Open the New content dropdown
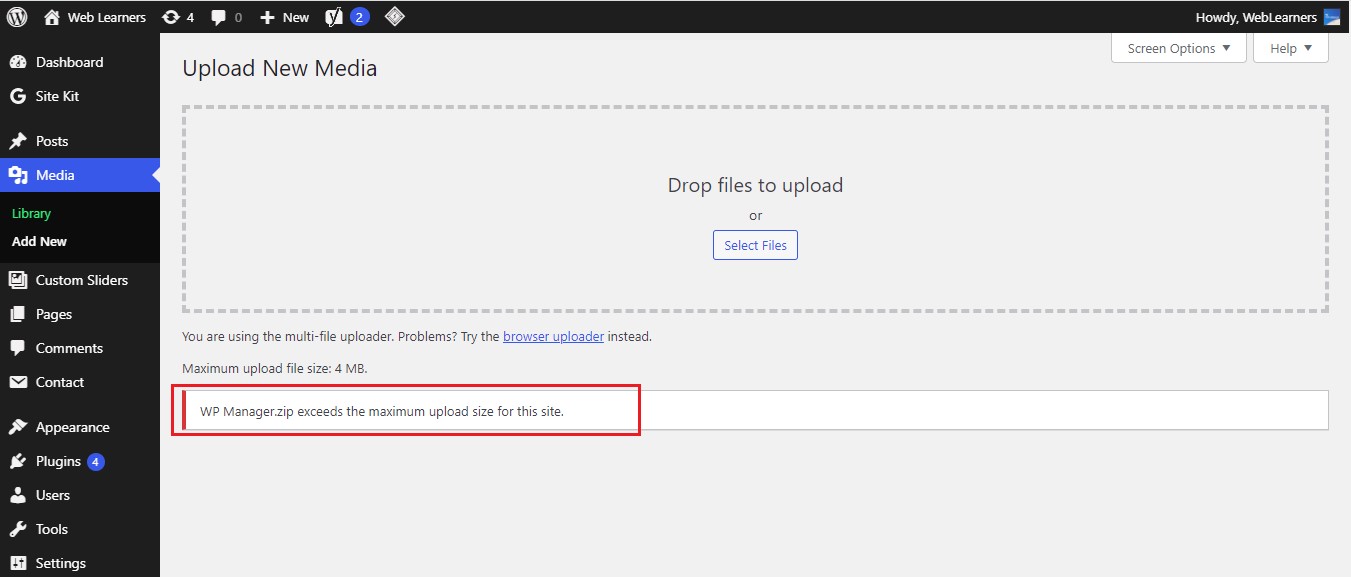1351x577 pixels. pos(284,16)
